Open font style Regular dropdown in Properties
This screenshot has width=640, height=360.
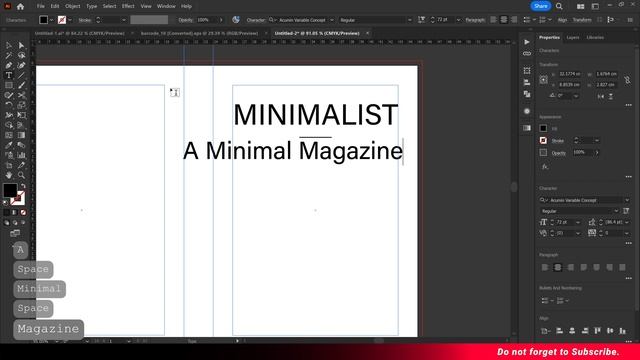point(616,211)
